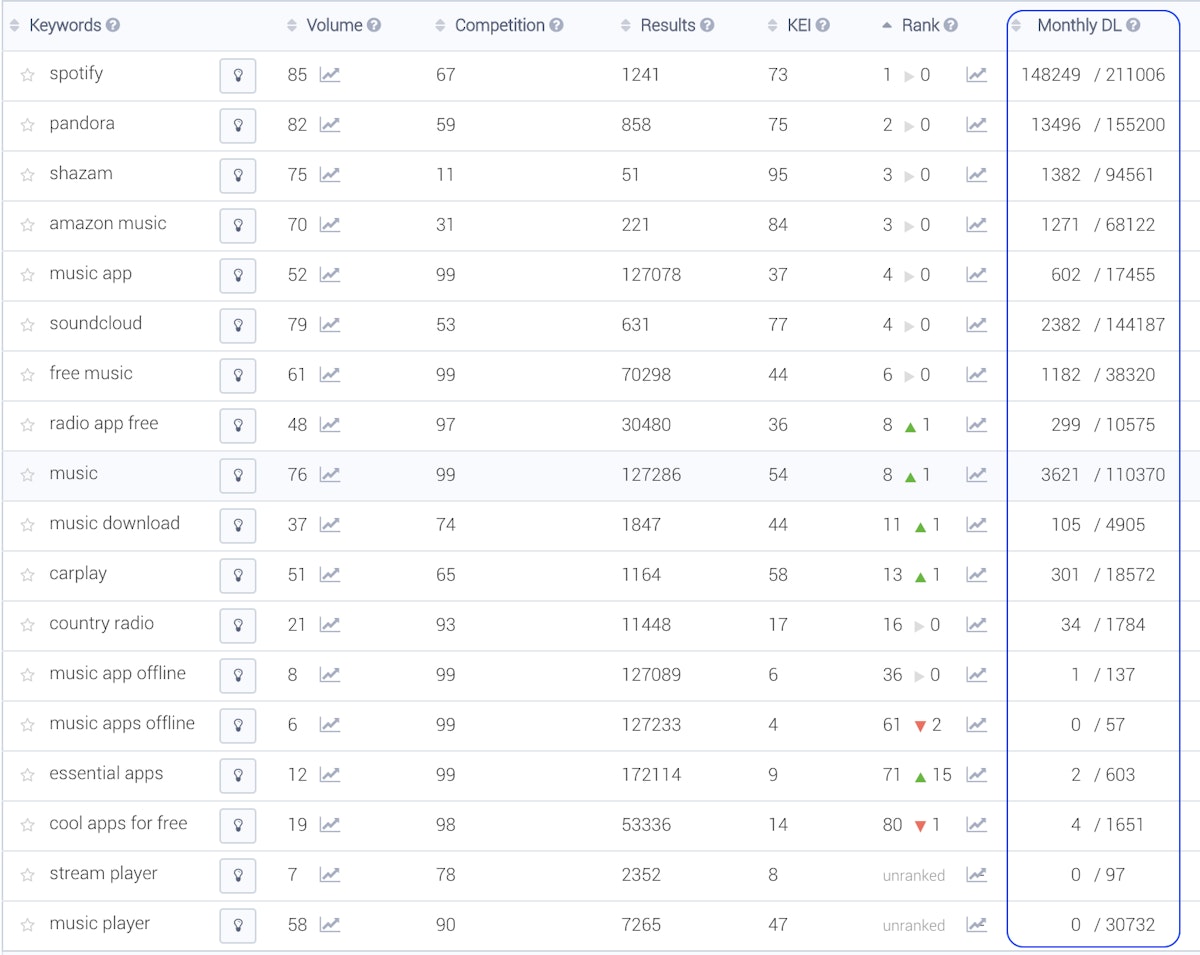
Task: Mark carplay keyword as favorite
Action: point(28,575)
